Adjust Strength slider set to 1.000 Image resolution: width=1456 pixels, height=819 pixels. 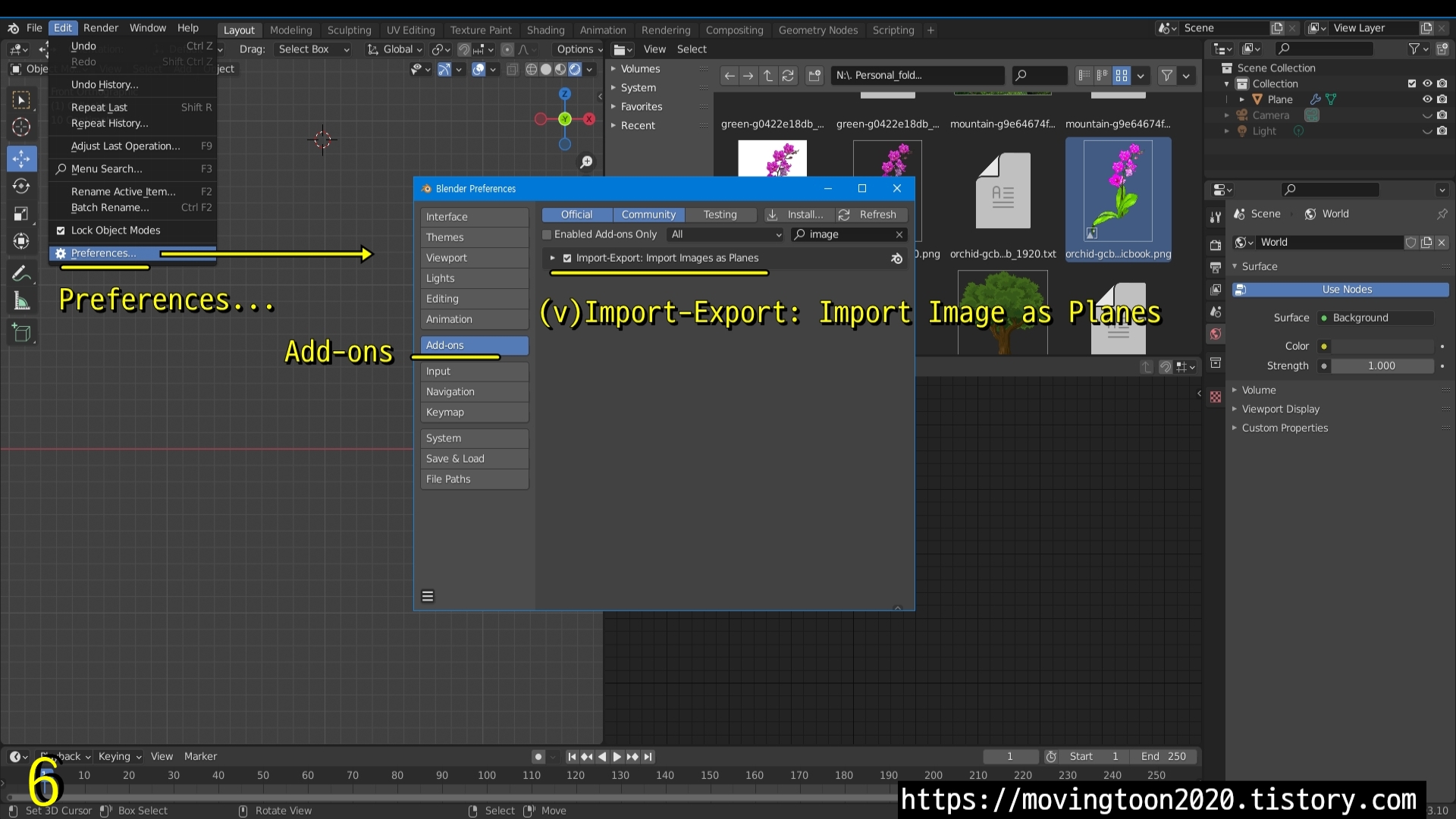pos(1382,366)
